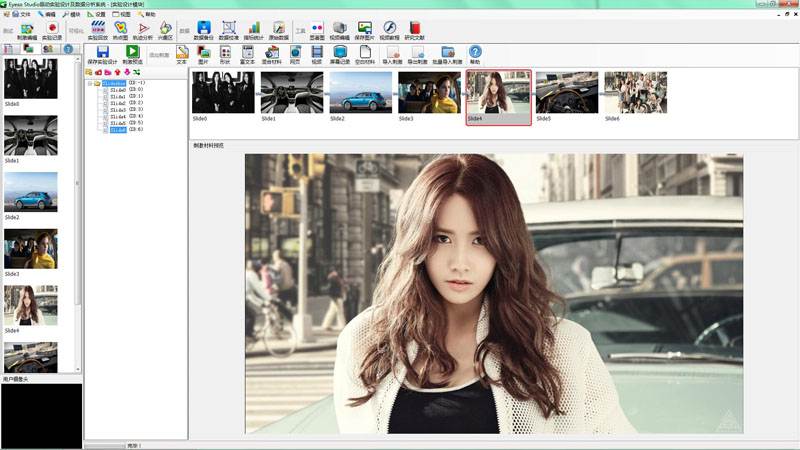Start the 刺激预览 green play preview
Screen dimensions: 800x450
(x=132, y=53)
